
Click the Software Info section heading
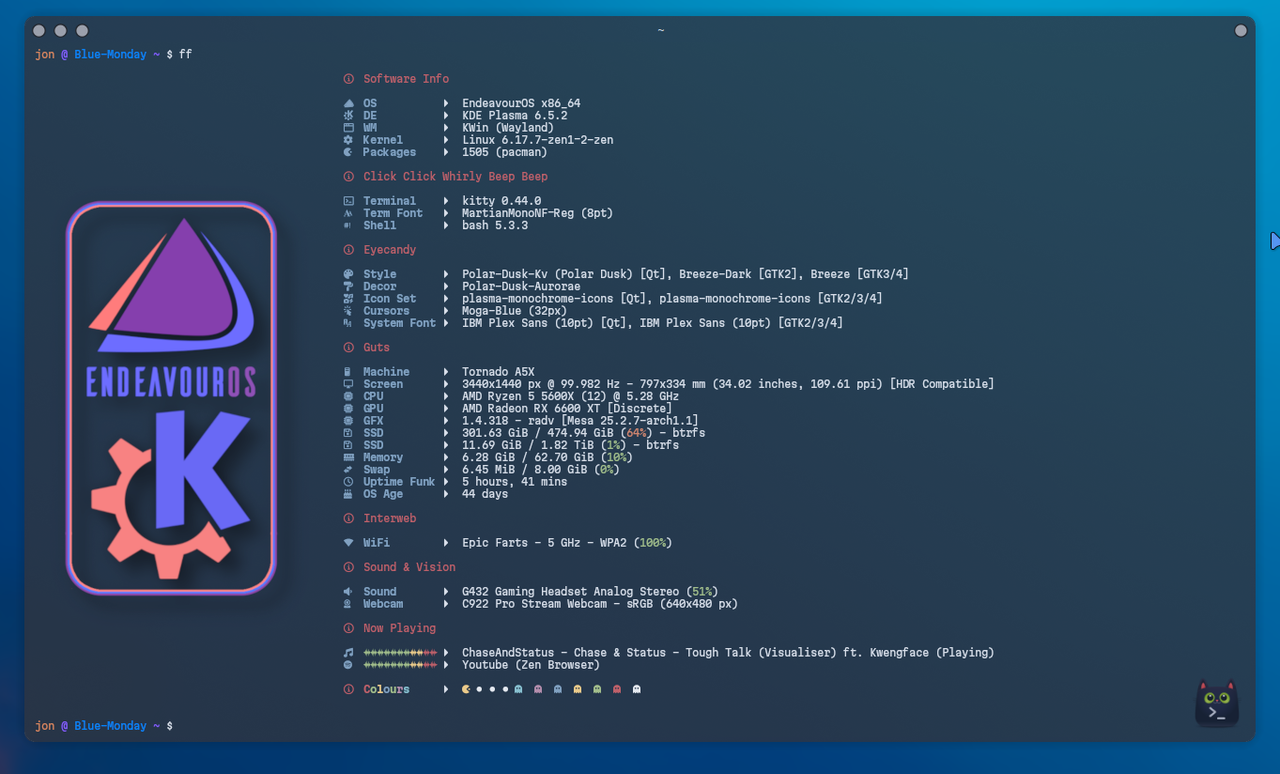pos(406,79)
